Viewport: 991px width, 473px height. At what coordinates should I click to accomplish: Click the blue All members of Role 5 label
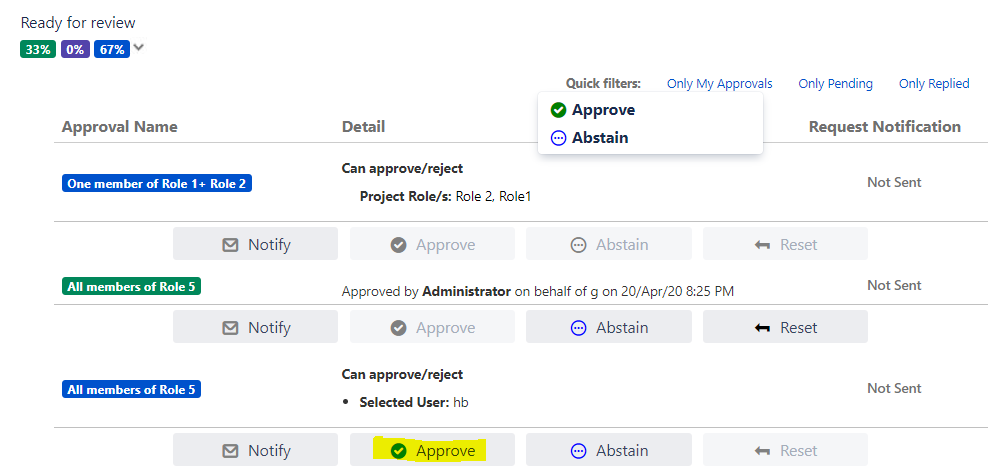coord(131,390)
